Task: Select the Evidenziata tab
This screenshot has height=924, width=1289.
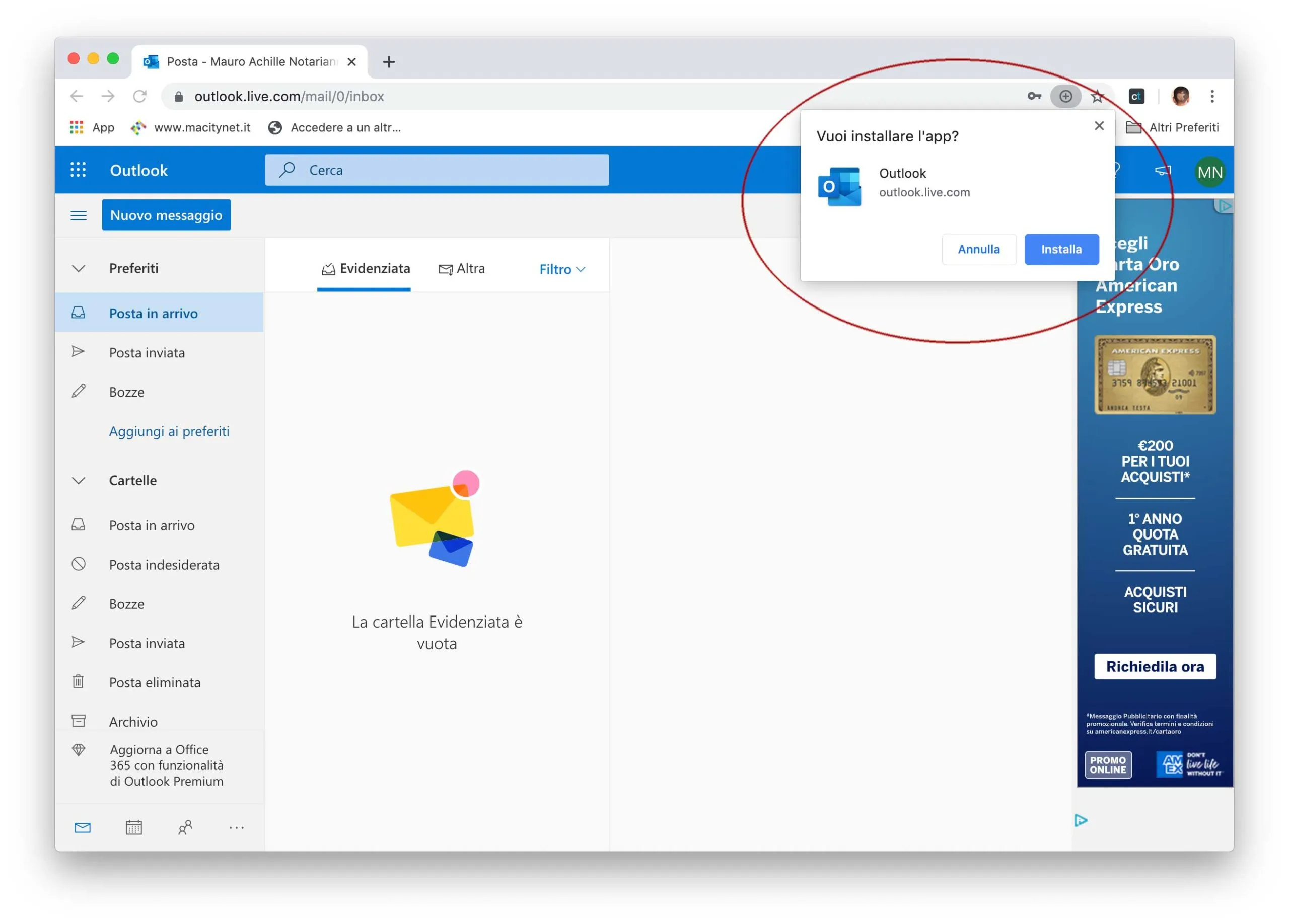Action: pyautogui.click(x=365, y=268)
